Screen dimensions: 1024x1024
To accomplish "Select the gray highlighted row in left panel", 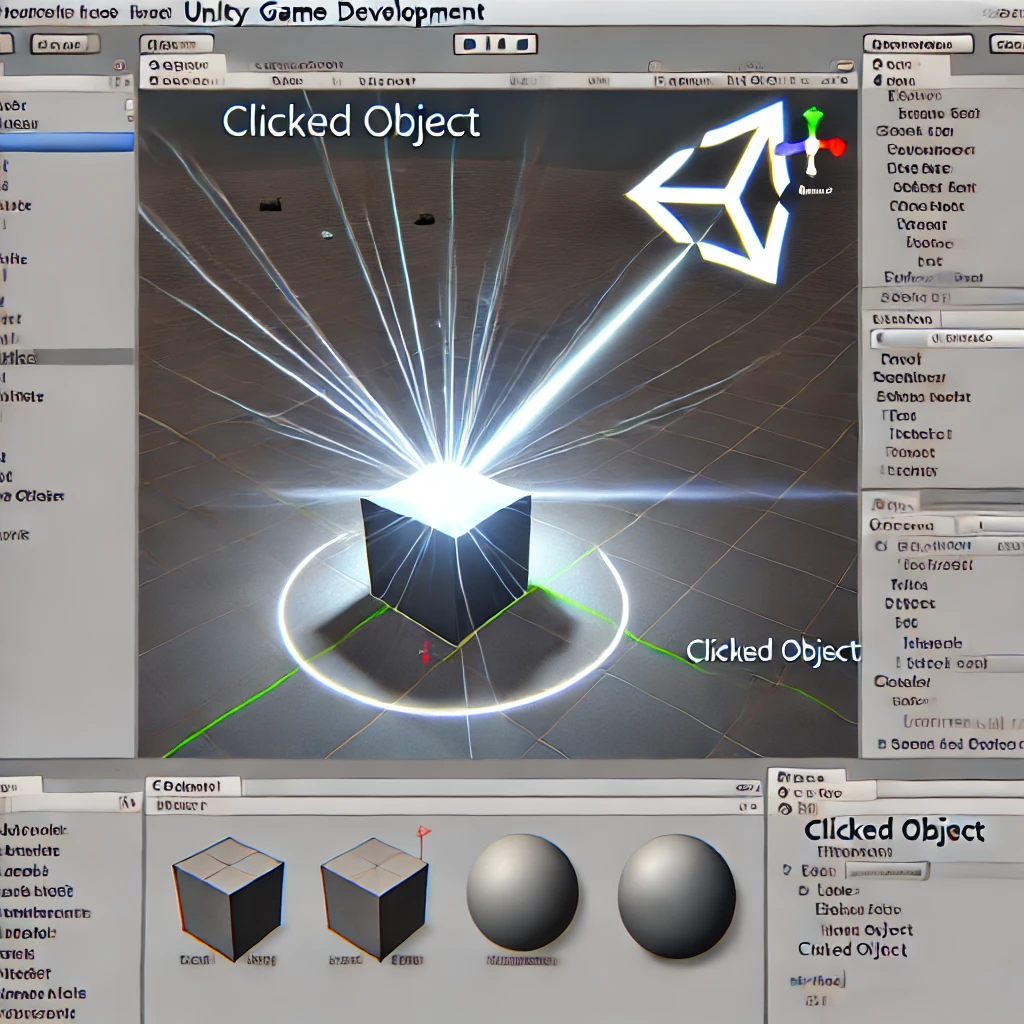I will point(67,357).
